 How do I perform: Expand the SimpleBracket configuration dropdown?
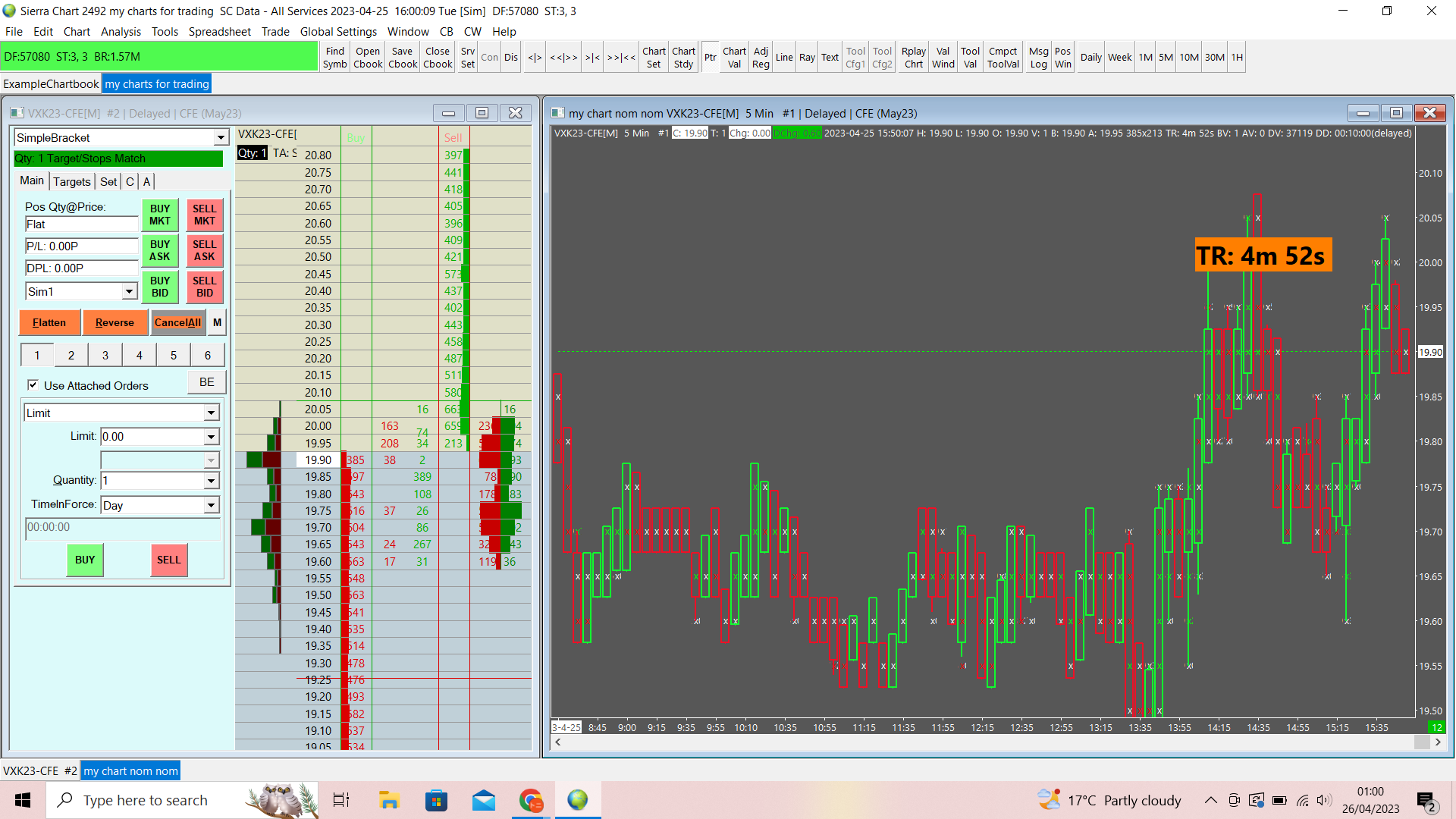click(221, 138)
